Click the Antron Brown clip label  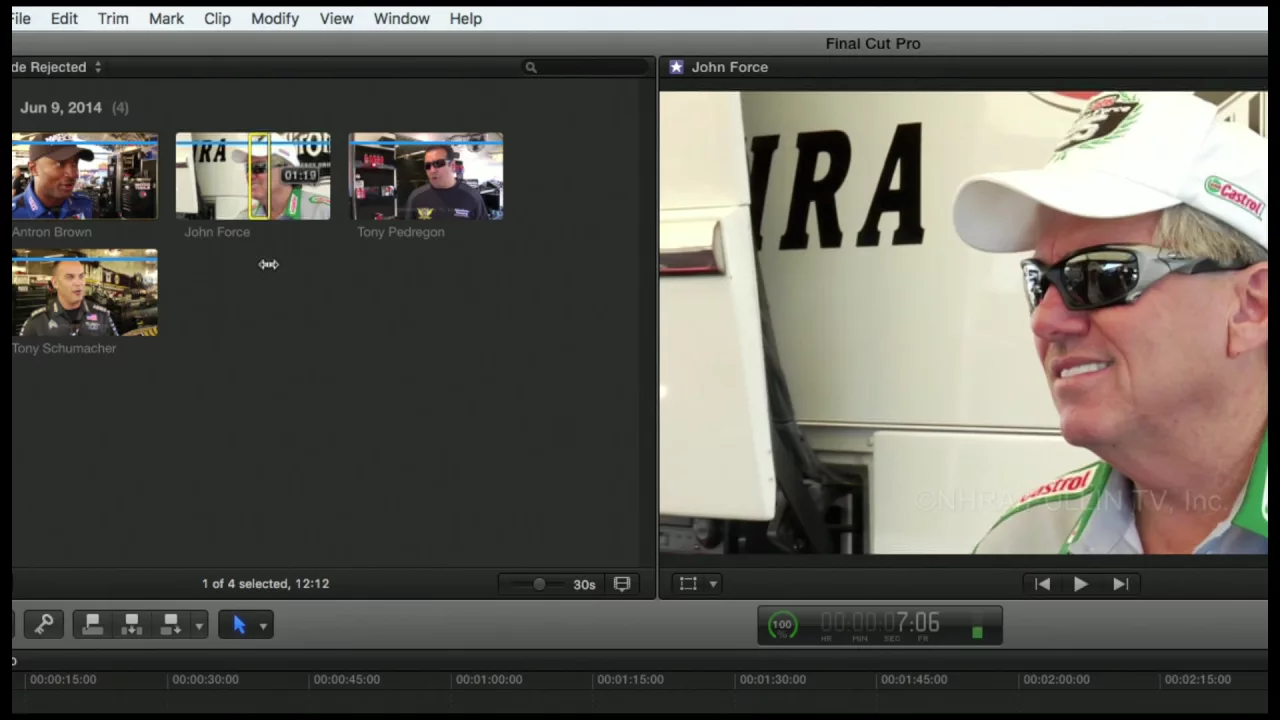[52, 232]
